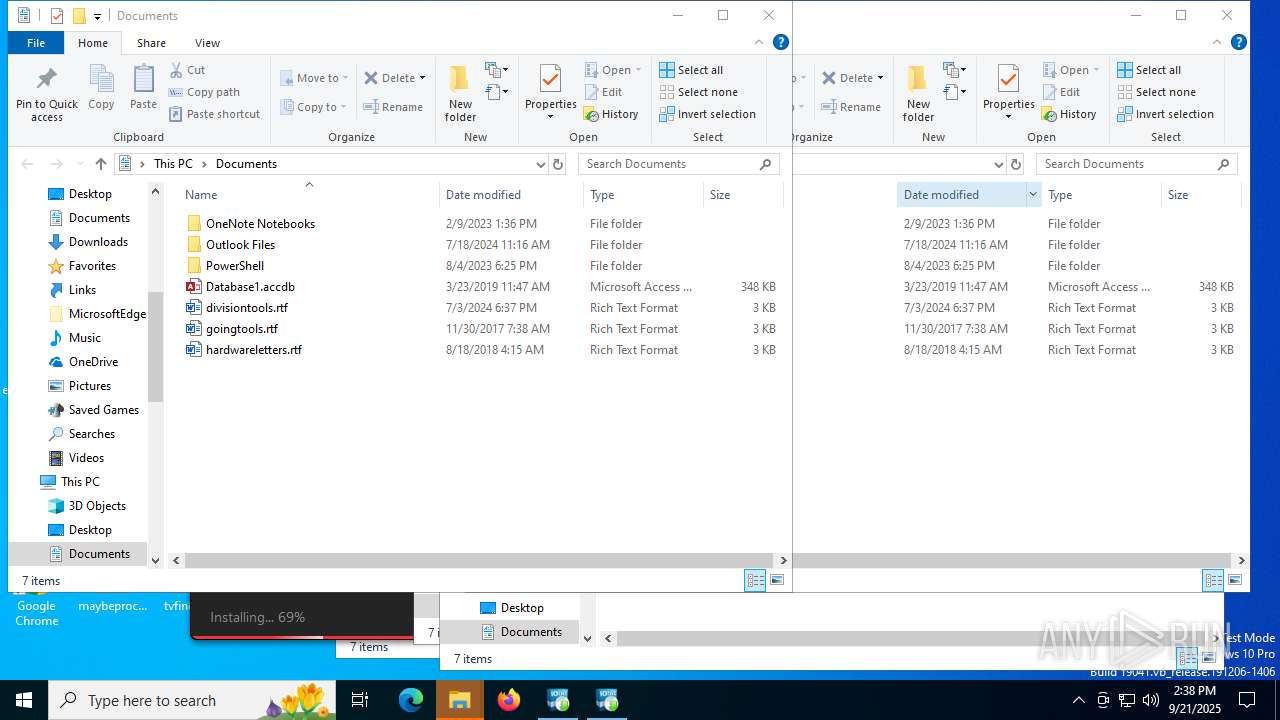Switch to Large icons view in front window
This screenshot has height=720, width=1280.
777,580
